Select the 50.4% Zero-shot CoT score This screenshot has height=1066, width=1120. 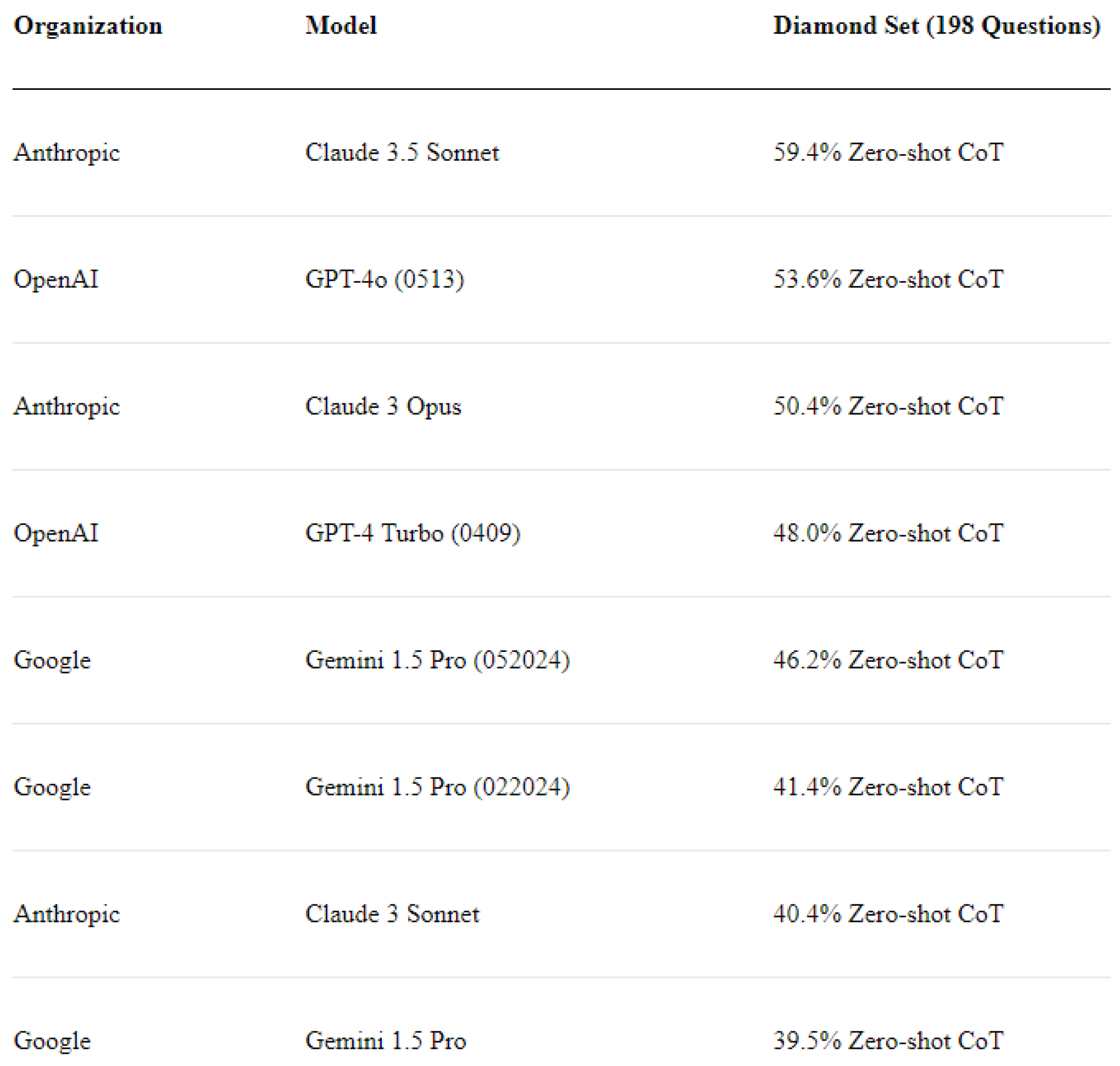(x=888, y=406)
